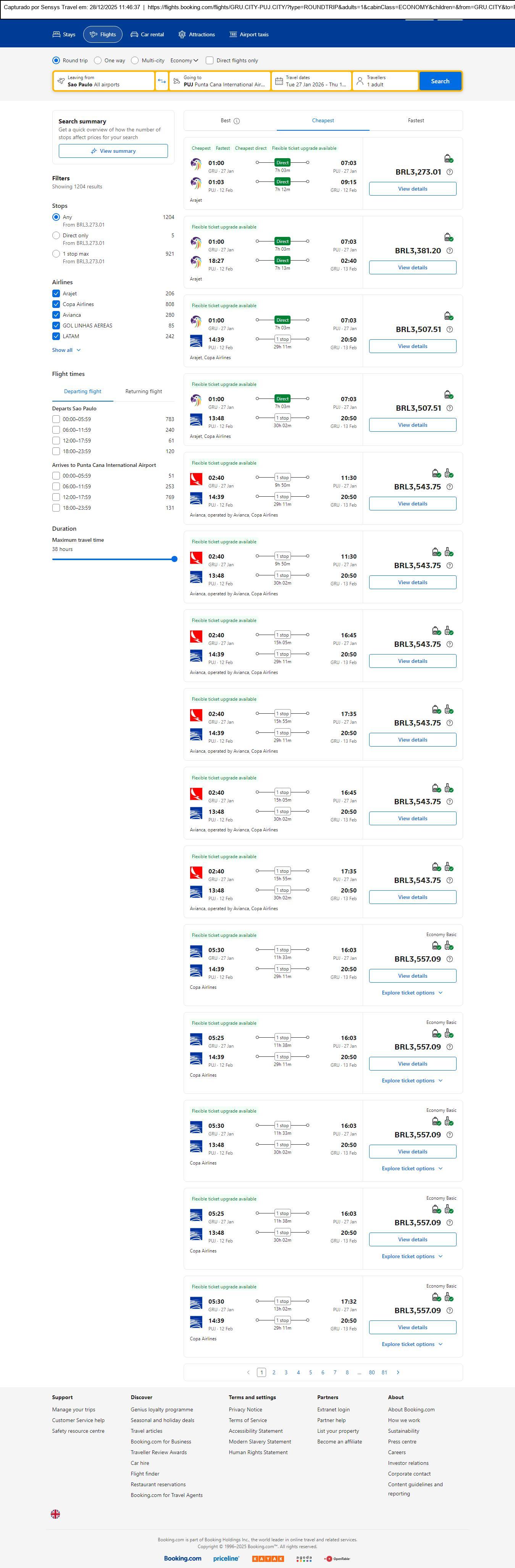Image resolution: width=515 pixels, height=1568 pixels.
Task: Click the Travel dates field
Action: click(x=311, y=81)
